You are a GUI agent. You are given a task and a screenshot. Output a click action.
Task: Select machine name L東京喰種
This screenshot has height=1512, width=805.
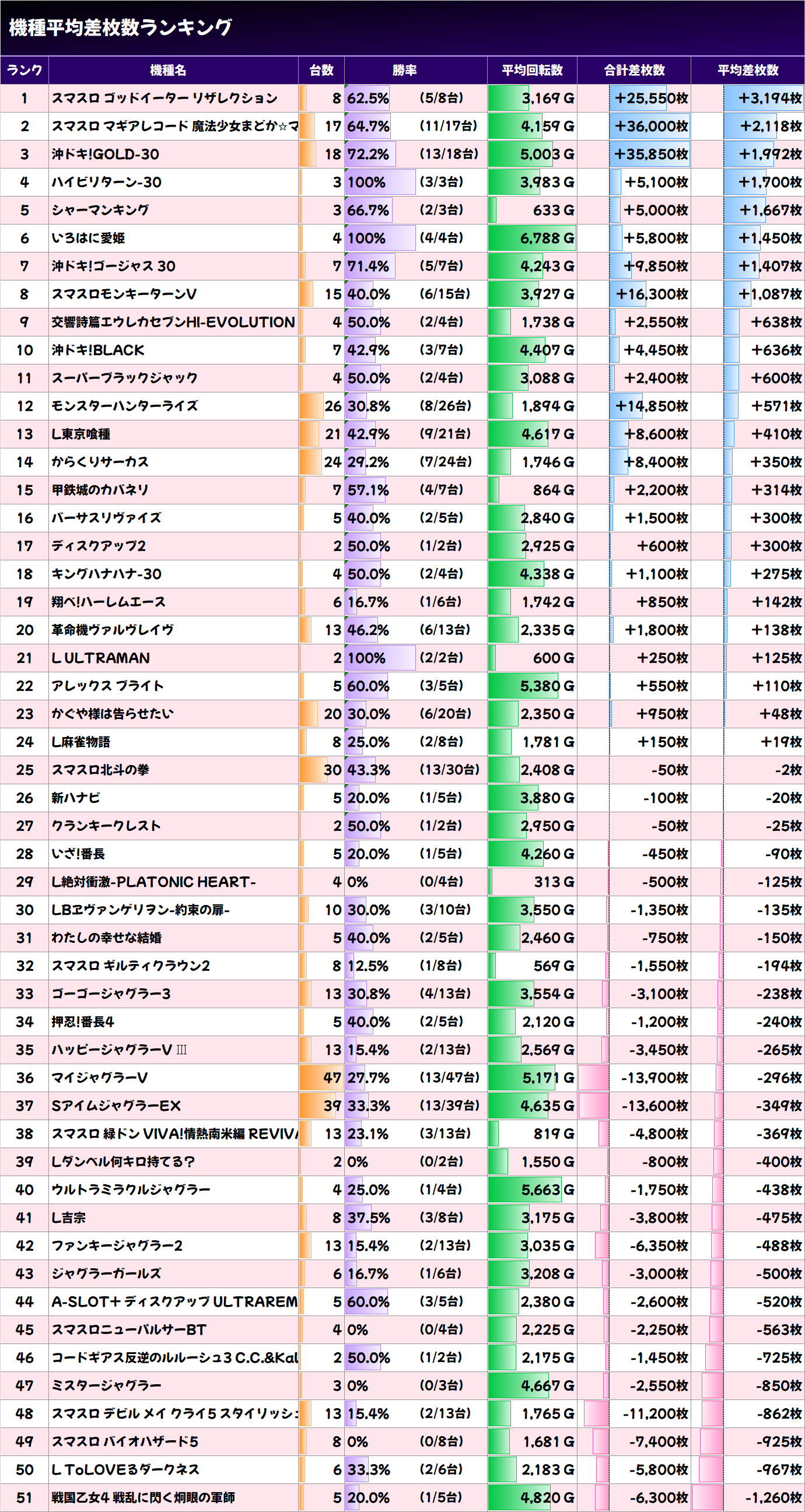[80, 434]
